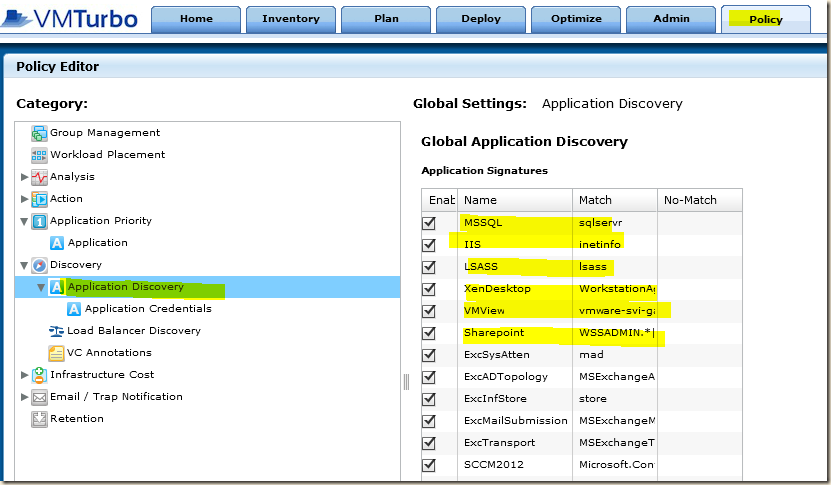
Task: Go to the Deploy tab
Action: [481, 19]
